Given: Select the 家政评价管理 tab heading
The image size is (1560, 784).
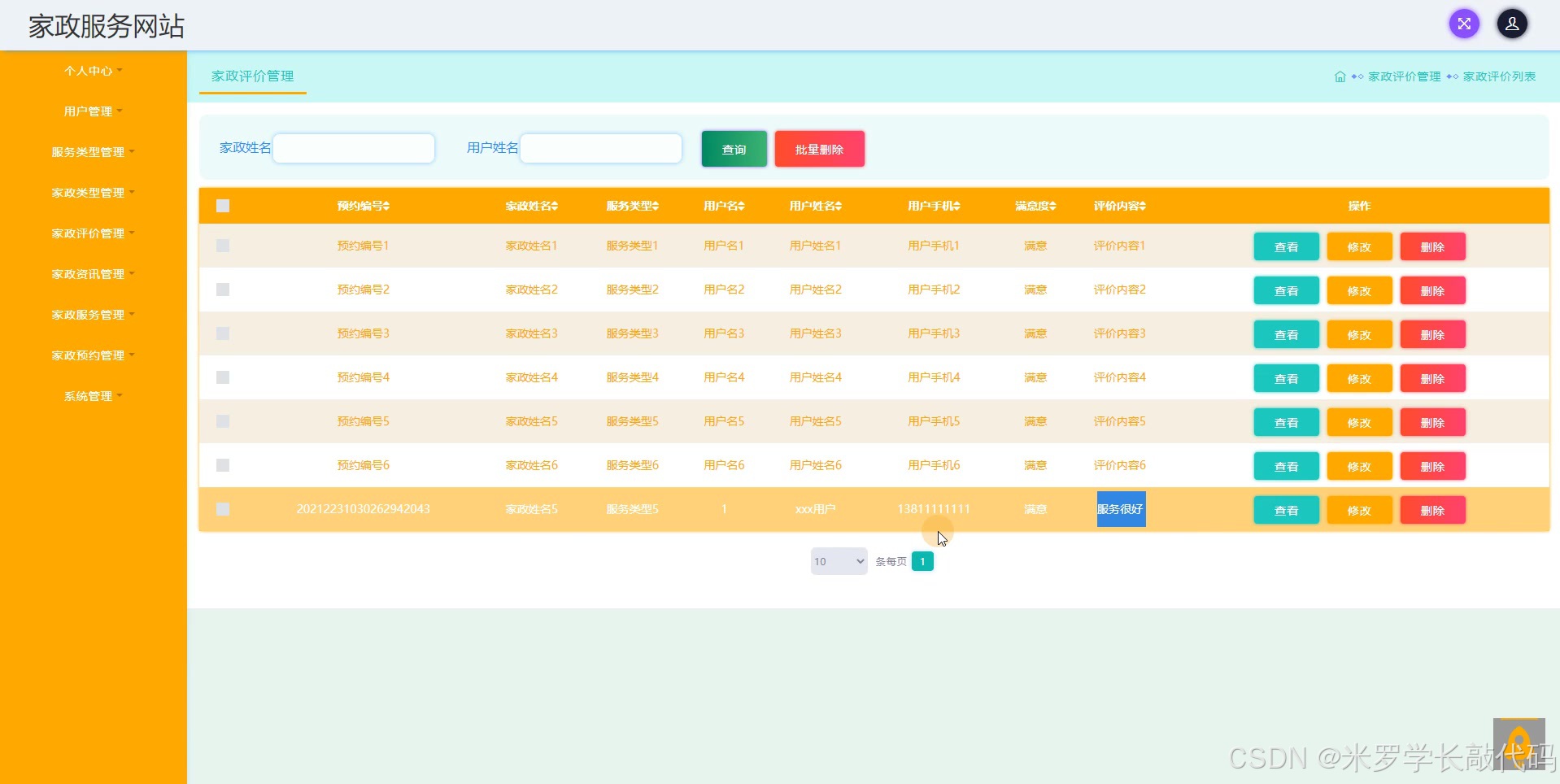Looking at the screenshot, I should (252, 76).
